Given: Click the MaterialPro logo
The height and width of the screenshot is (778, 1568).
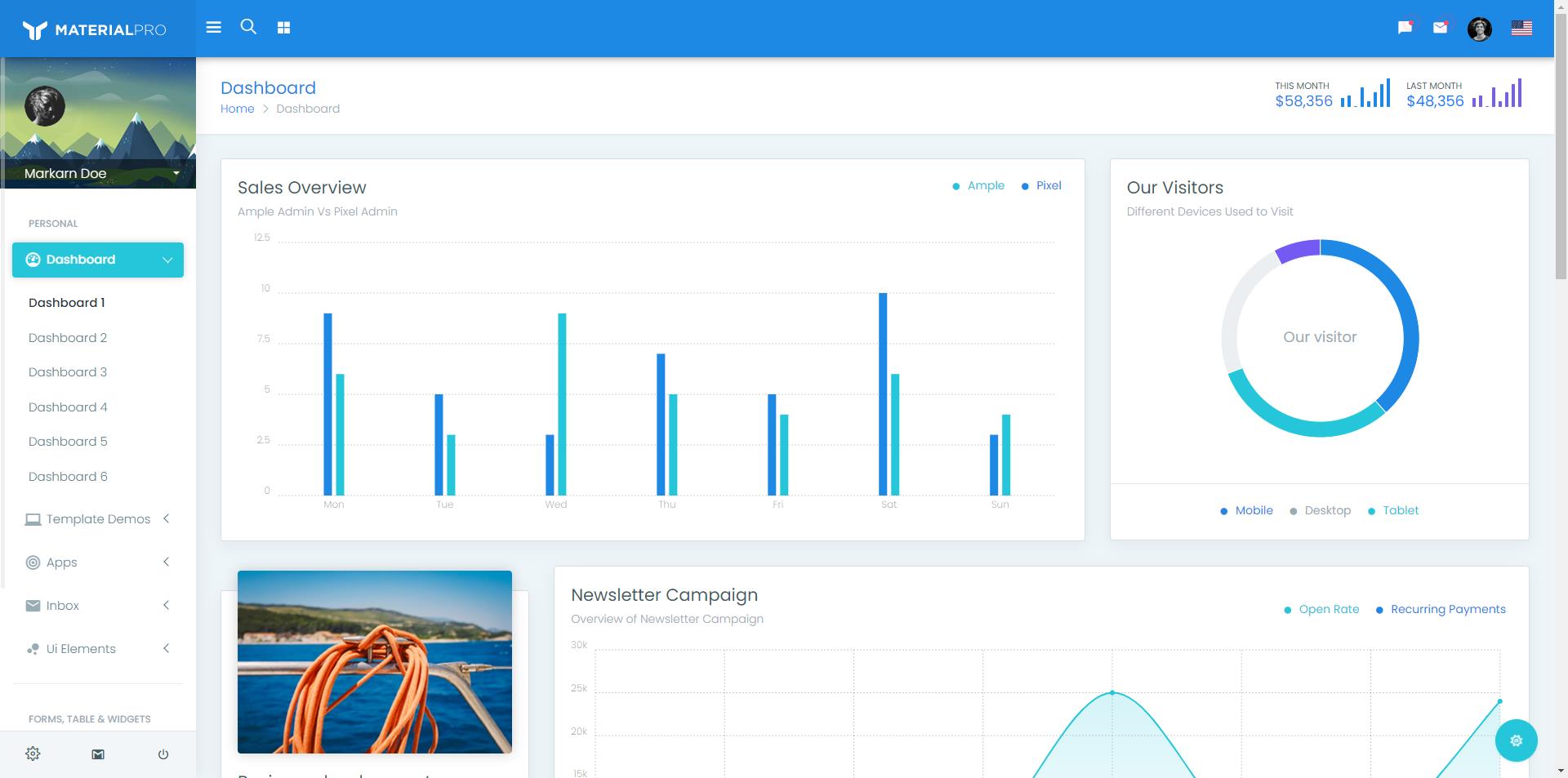Looking at the screenshot, I should (x=95, y=30).
